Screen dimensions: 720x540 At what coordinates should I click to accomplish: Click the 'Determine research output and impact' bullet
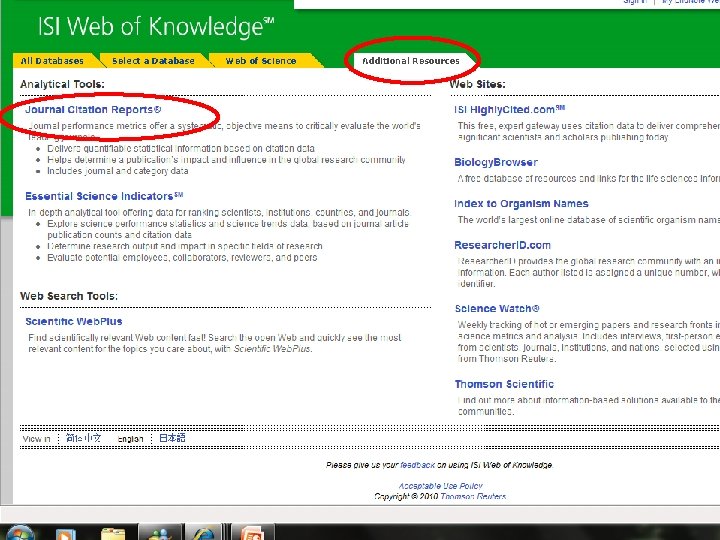pyautogui.click(x=185, y=246)
